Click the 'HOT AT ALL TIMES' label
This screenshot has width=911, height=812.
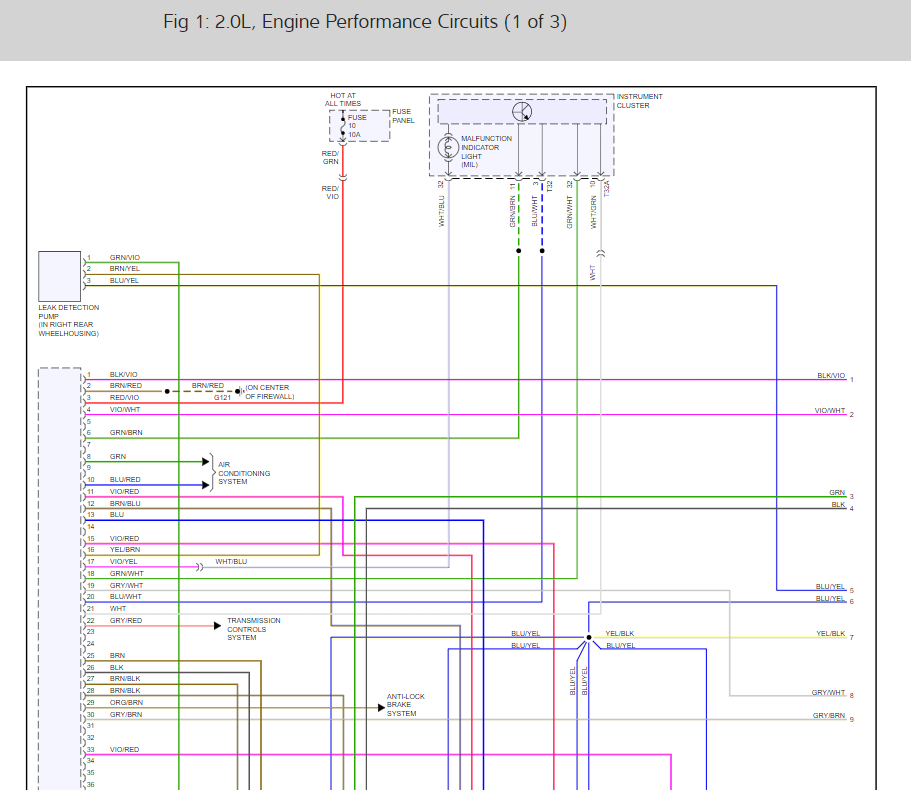click(x=343, y=99)
